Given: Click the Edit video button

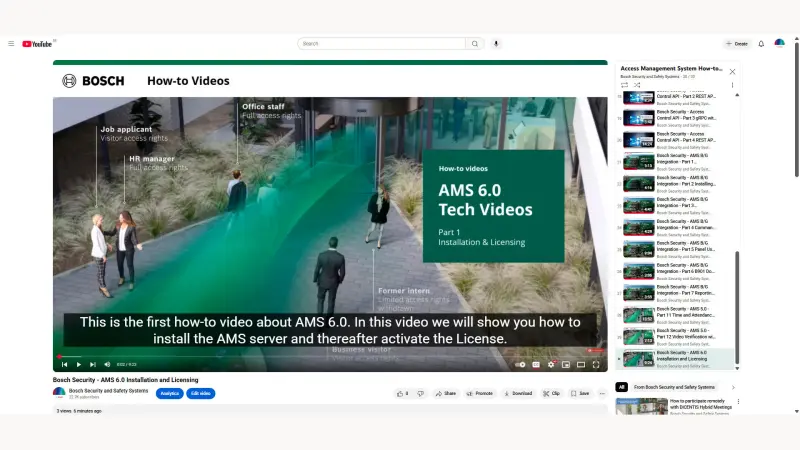Looking at the screenshot, I should [201, 393].
